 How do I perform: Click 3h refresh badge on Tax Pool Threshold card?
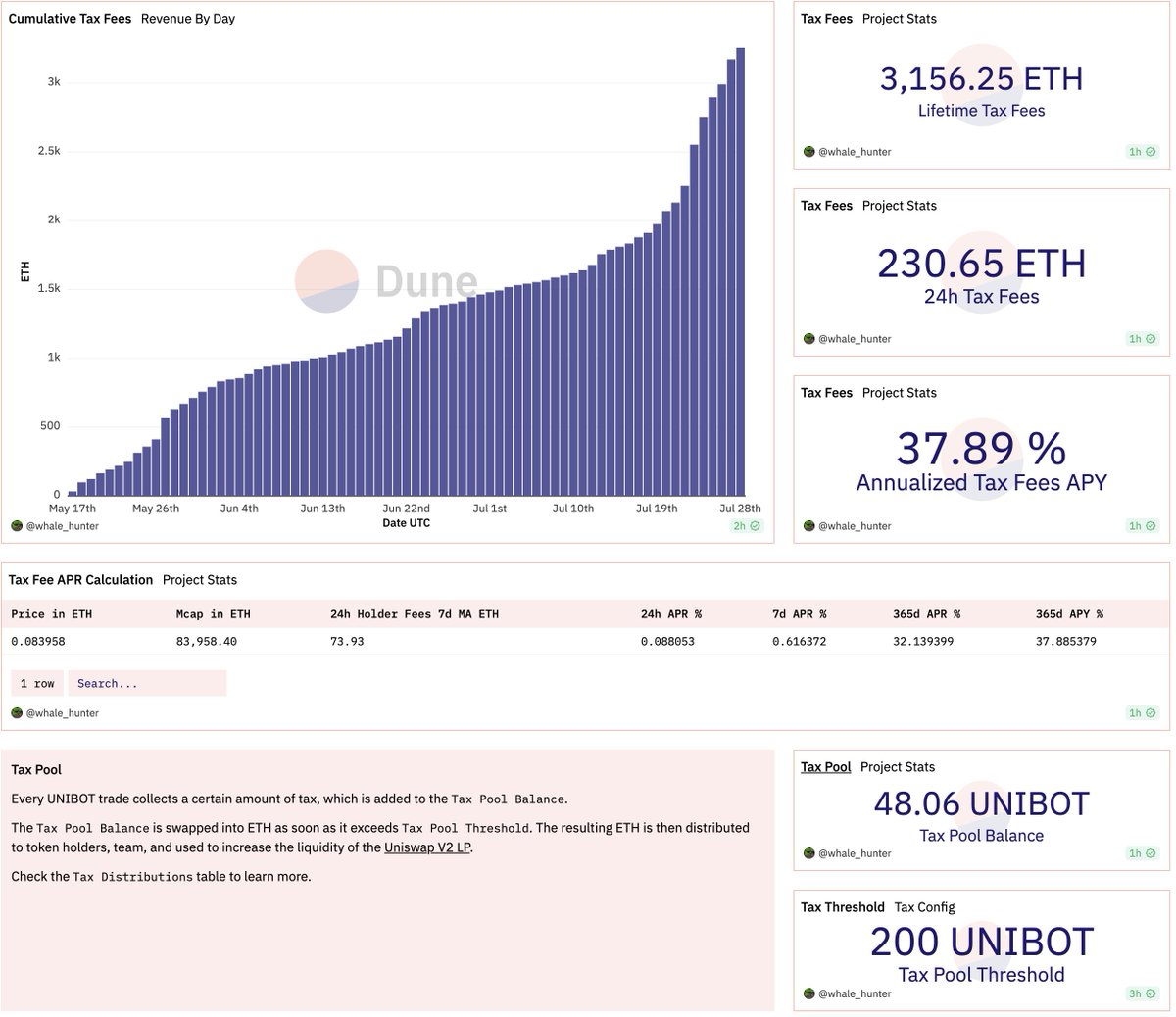1142,993
